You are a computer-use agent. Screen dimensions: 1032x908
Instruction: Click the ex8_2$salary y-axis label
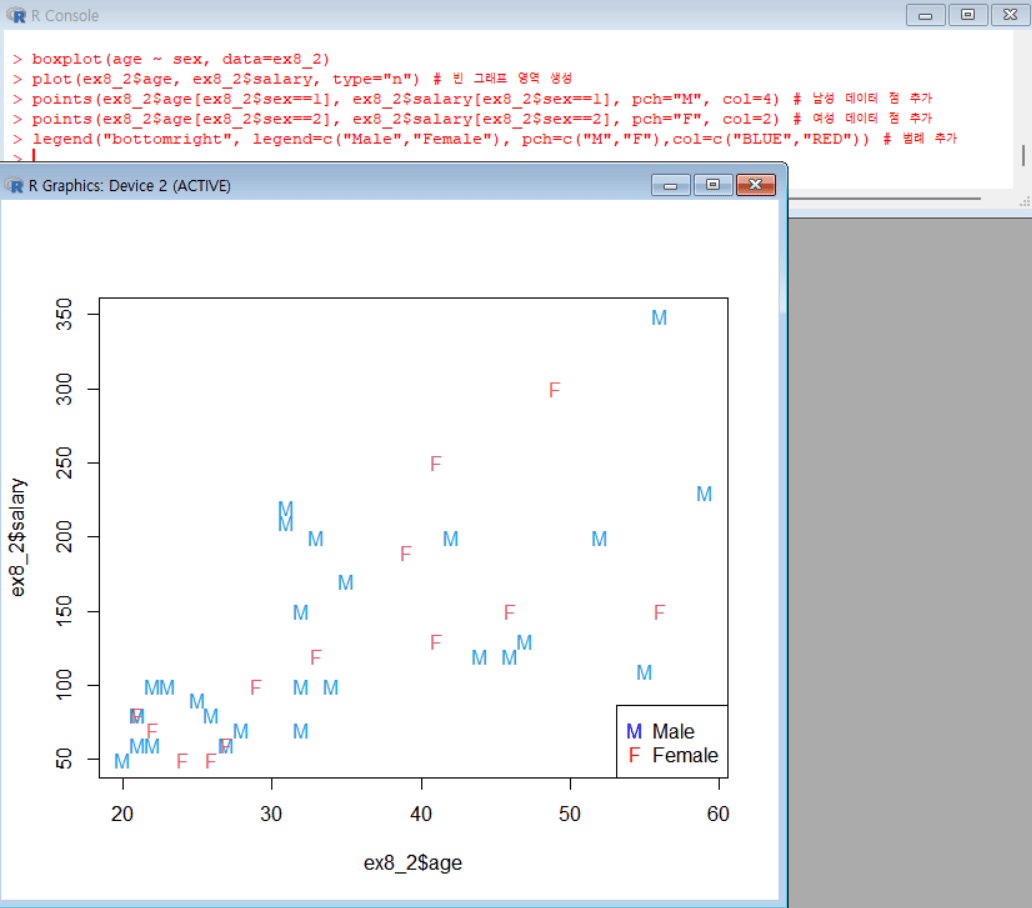[x=19, y=537]
